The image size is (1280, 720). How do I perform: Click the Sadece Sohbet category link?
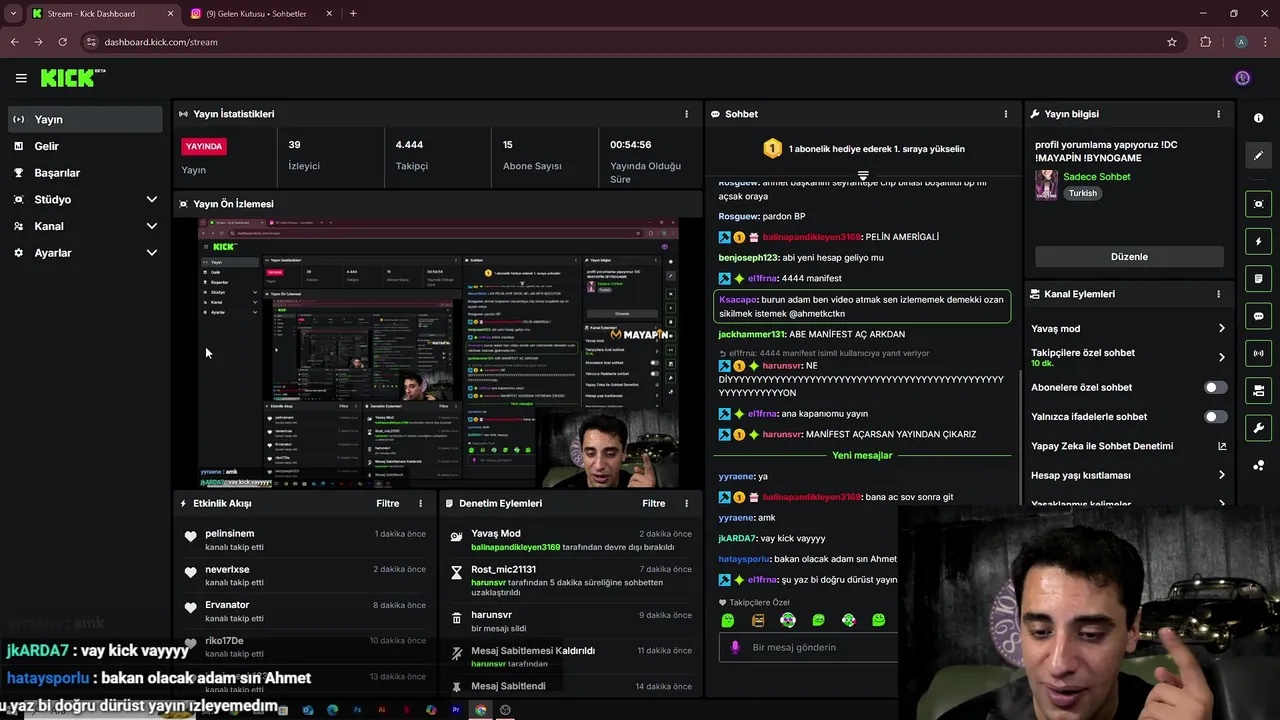(x=1097, y=177)
